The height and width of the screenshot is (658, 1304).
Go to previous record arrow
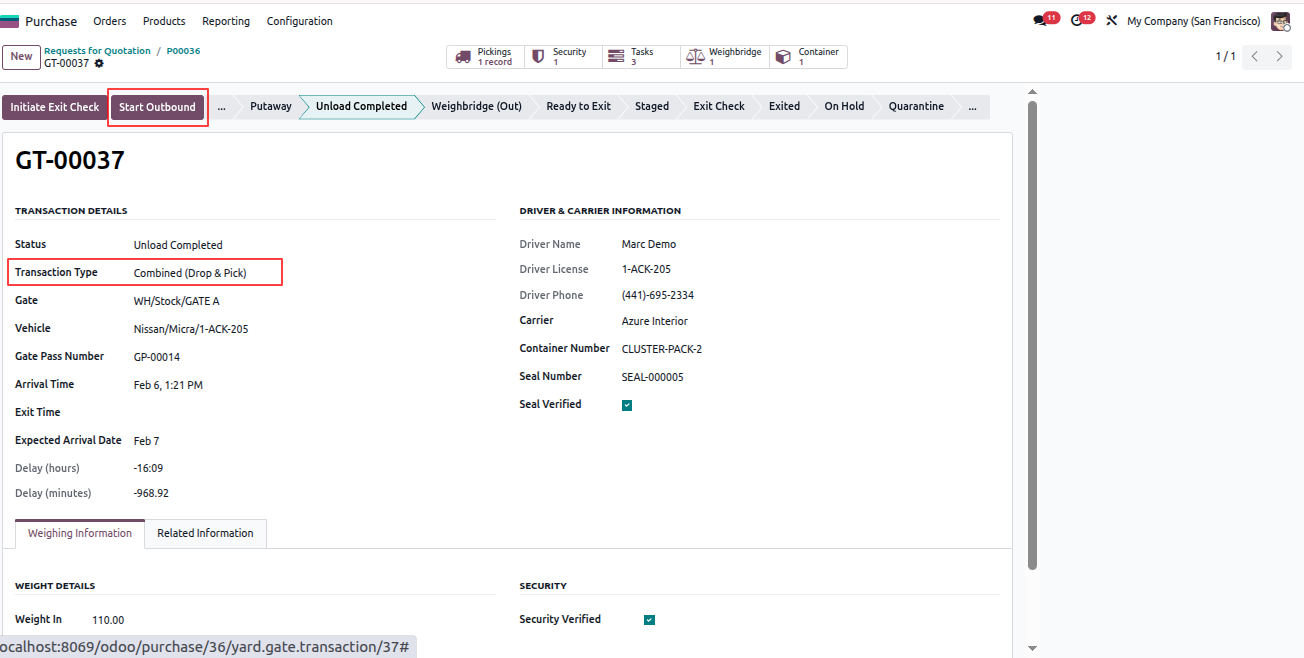[1255, 57]
